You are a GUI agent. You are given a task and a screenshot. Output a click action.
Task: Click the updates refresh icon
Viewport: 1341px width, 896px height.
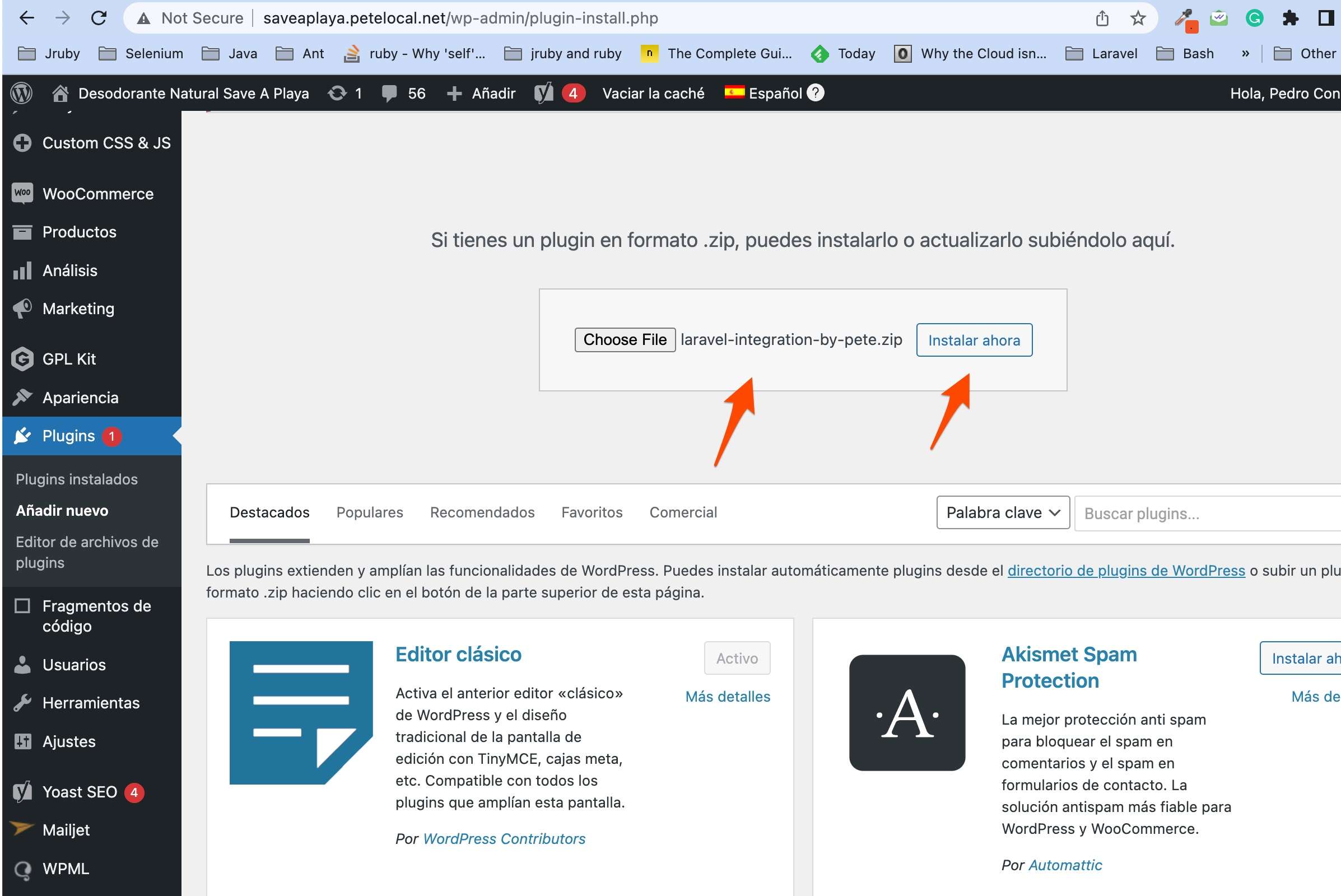pos(337,93)
